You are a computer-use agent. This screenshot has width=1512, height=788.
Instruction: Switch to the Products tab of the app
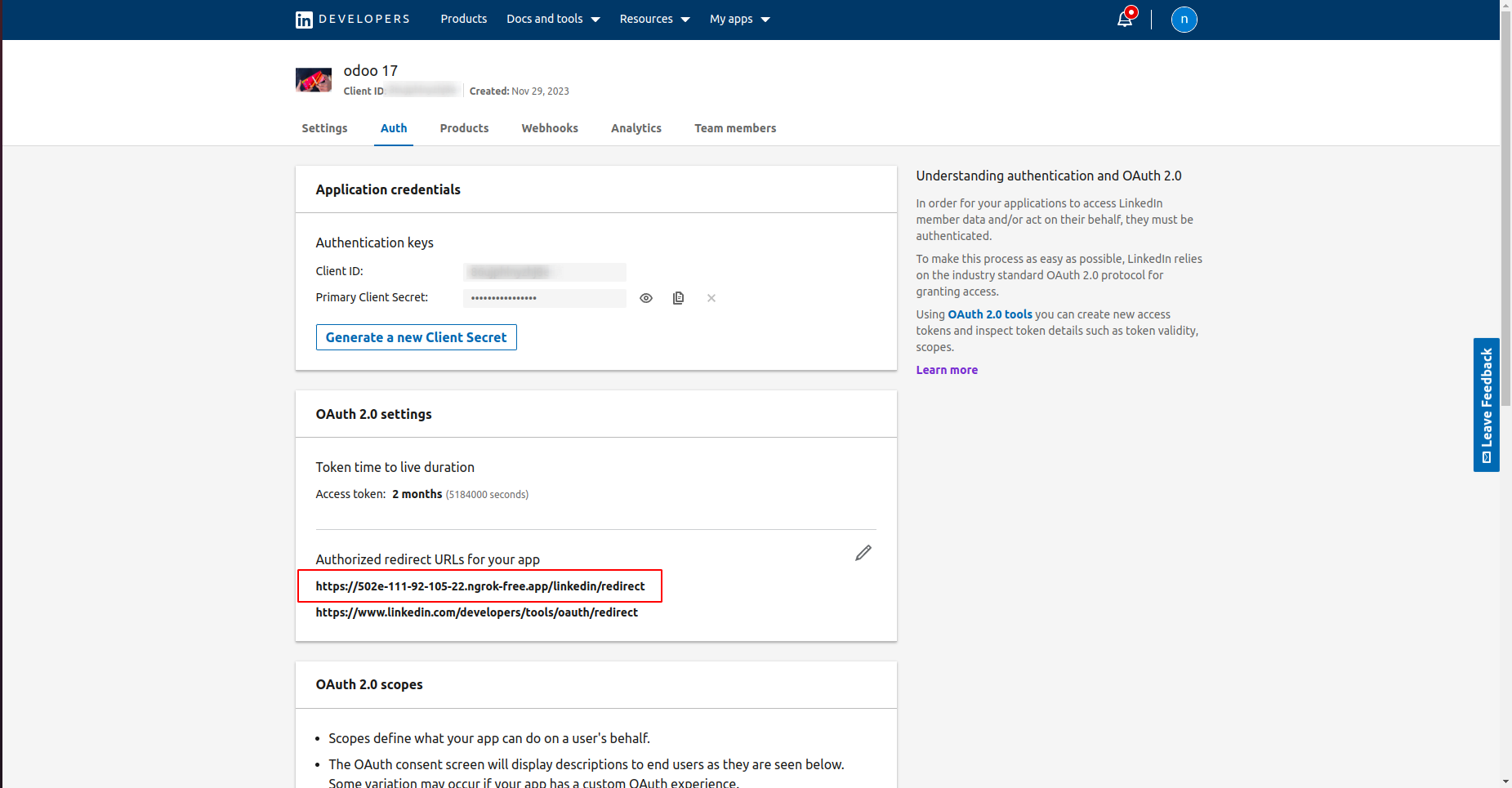pyautogui.click(x=464, y=128)
